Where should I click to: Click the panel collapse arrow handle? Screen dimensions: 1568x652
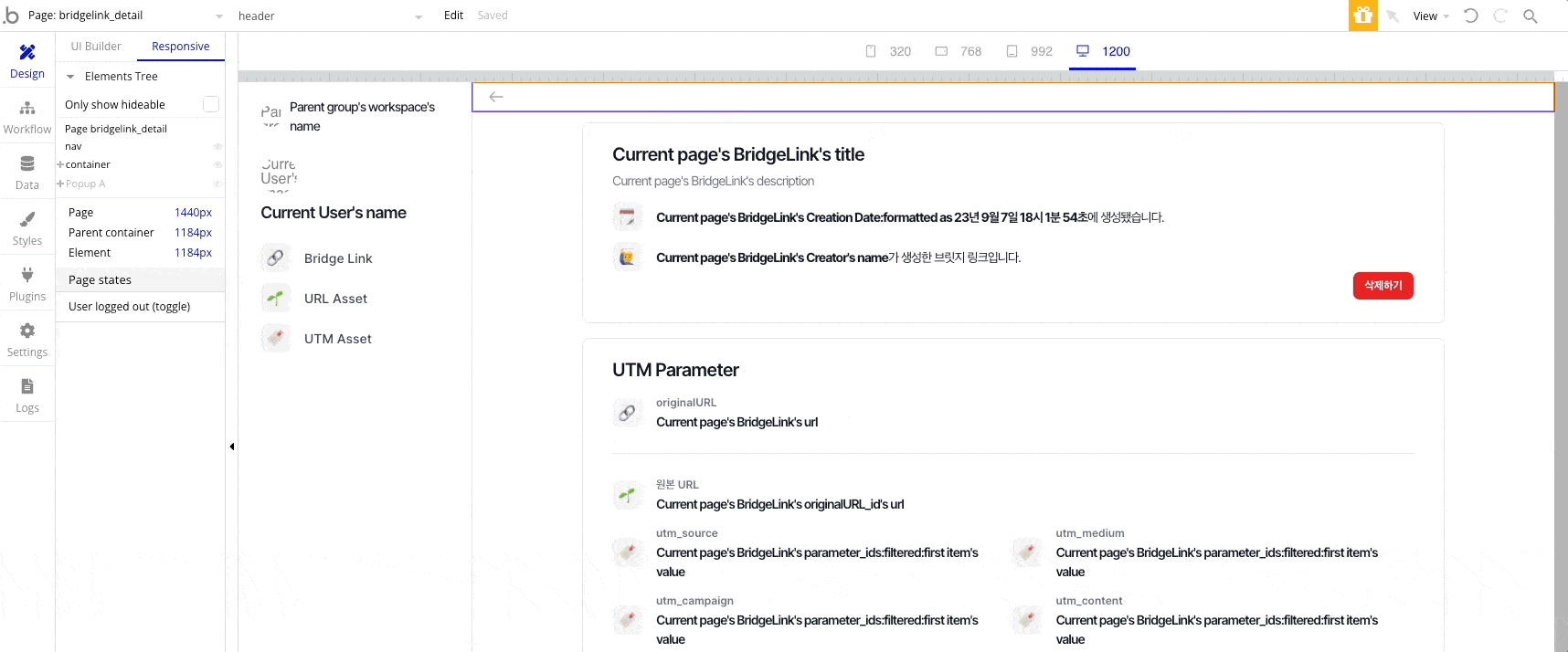click(232, 447)
